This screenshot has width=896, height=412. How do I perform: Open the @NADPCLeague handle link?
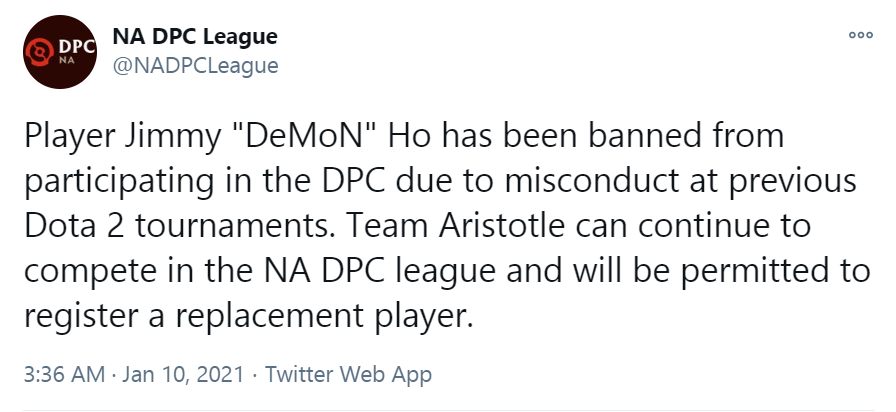pyautogui.click(x=195, y=66)
